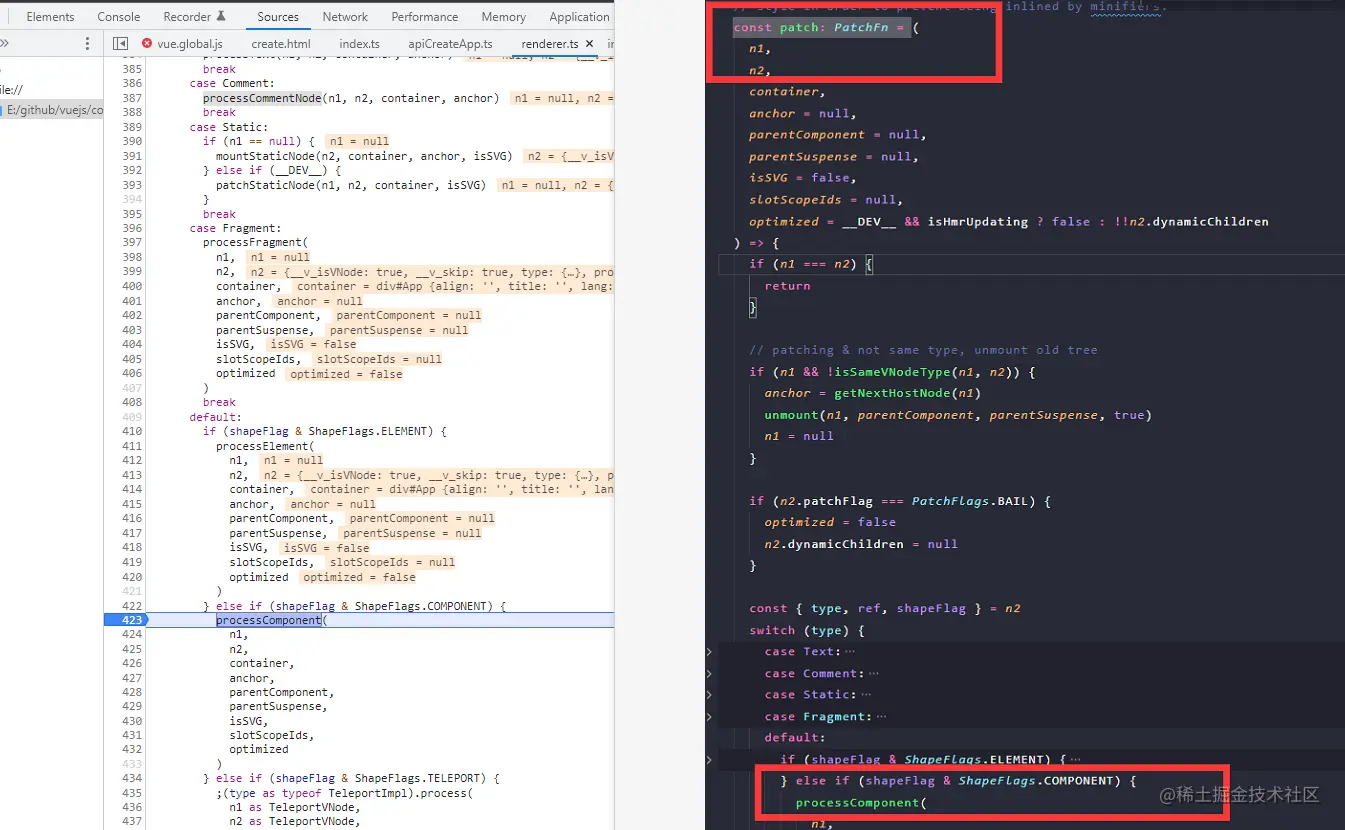Select the Sources panel tab
This screenshot has height=830, width=1345.
278,17
